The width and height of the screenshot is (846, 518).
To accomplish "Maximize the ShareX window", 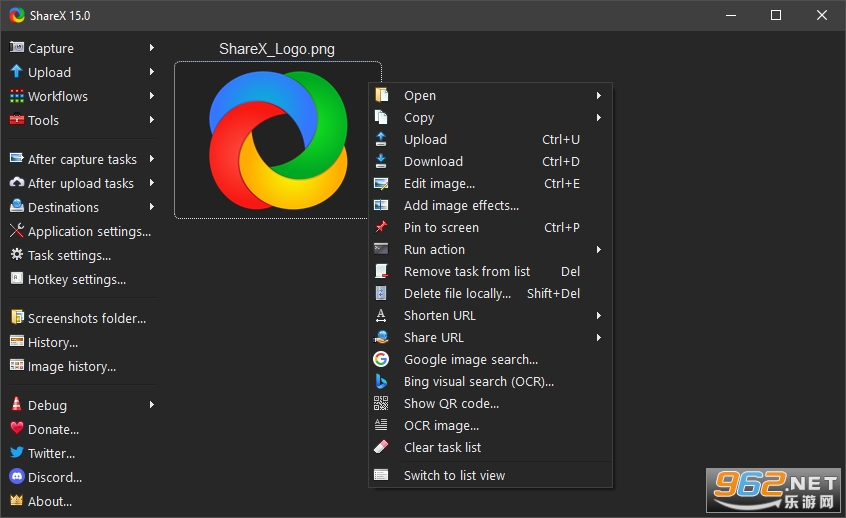I will 776,15.
